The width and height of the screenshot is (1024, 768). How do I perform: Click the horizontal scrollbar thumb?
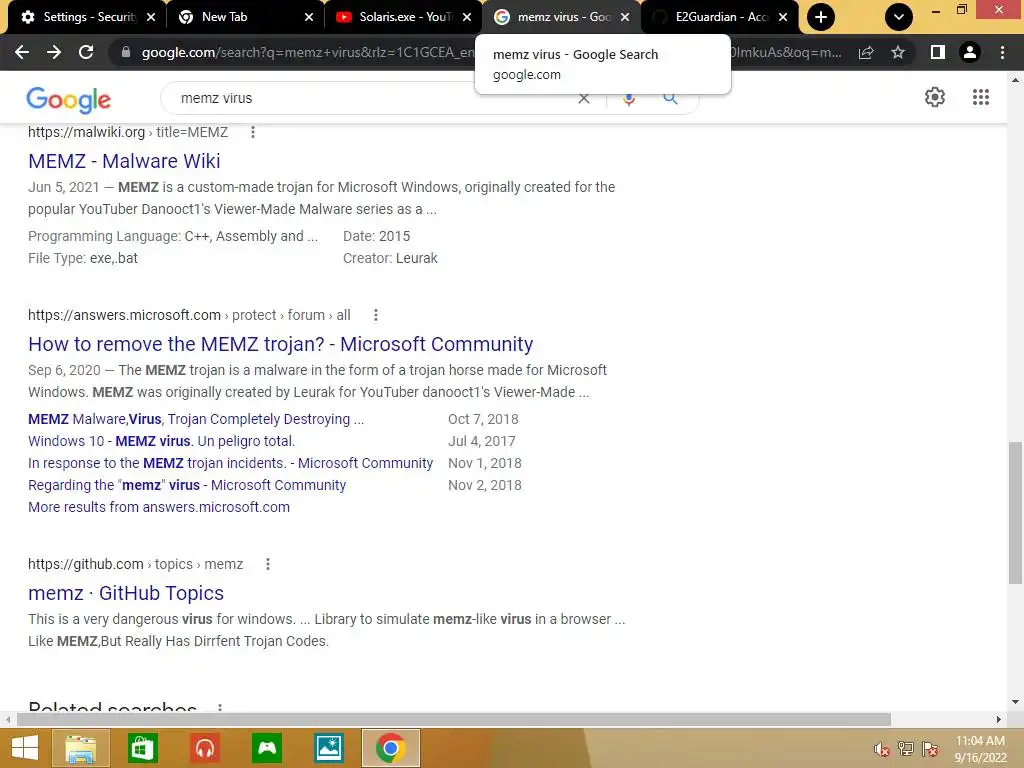pyautogui.click(x=454, y=720)
